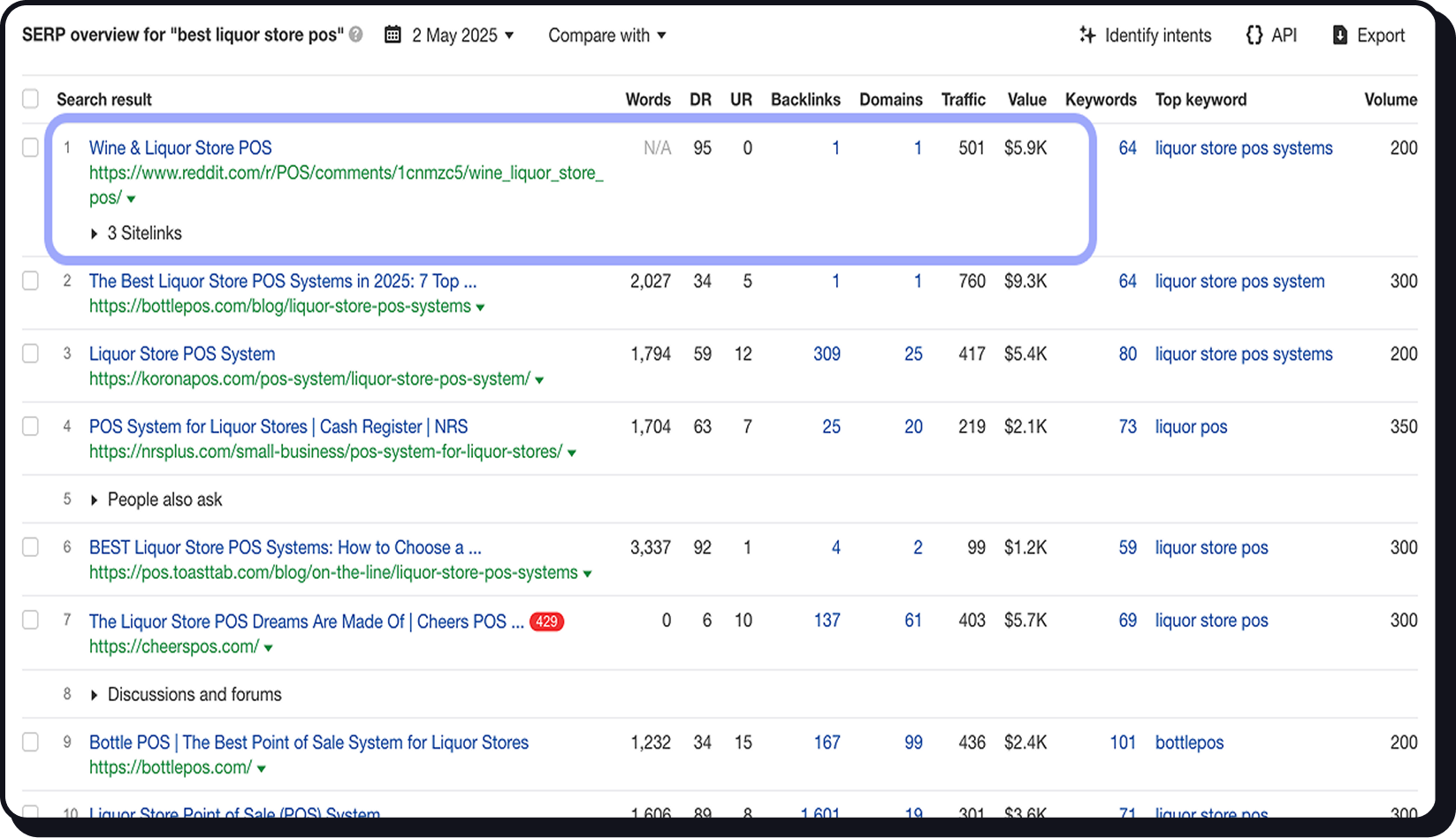Click the Identify intents button label
The width and height of the screenshot is (1456, 838).
pyautogui.click(x=1158, y=35)
